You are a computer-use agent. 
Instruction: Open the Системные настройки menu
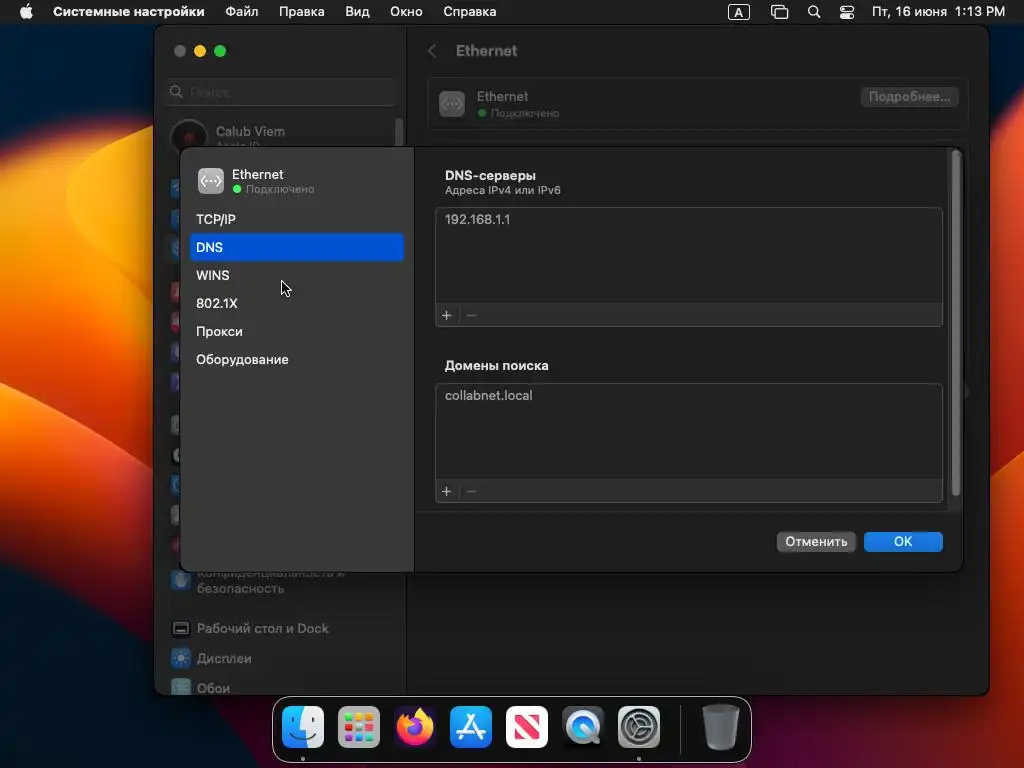129,12
